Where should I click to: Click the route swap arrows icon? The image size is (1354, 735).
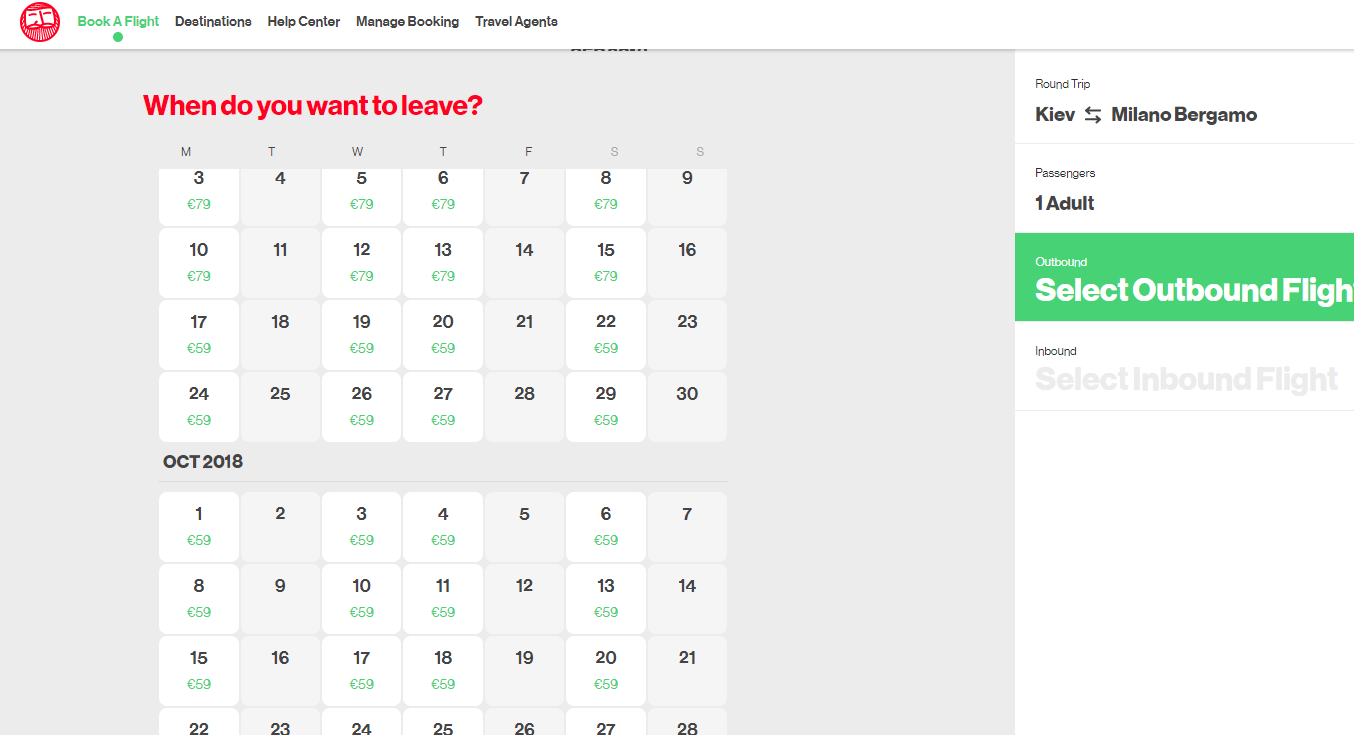(1093, 115)
